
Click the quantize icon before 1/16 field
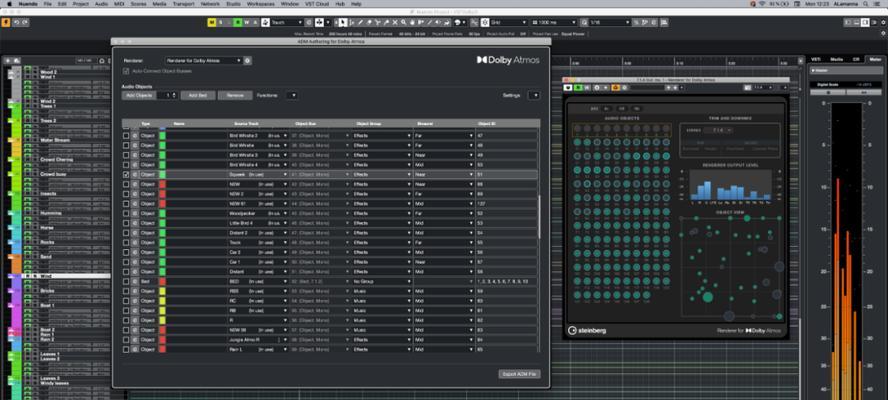tap(584, 22)
